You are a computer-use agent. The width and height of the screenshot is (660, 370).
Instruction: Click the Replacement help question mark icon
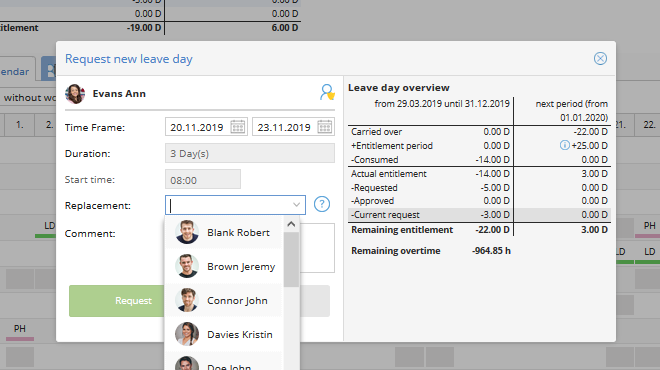[x=322, y=204]
